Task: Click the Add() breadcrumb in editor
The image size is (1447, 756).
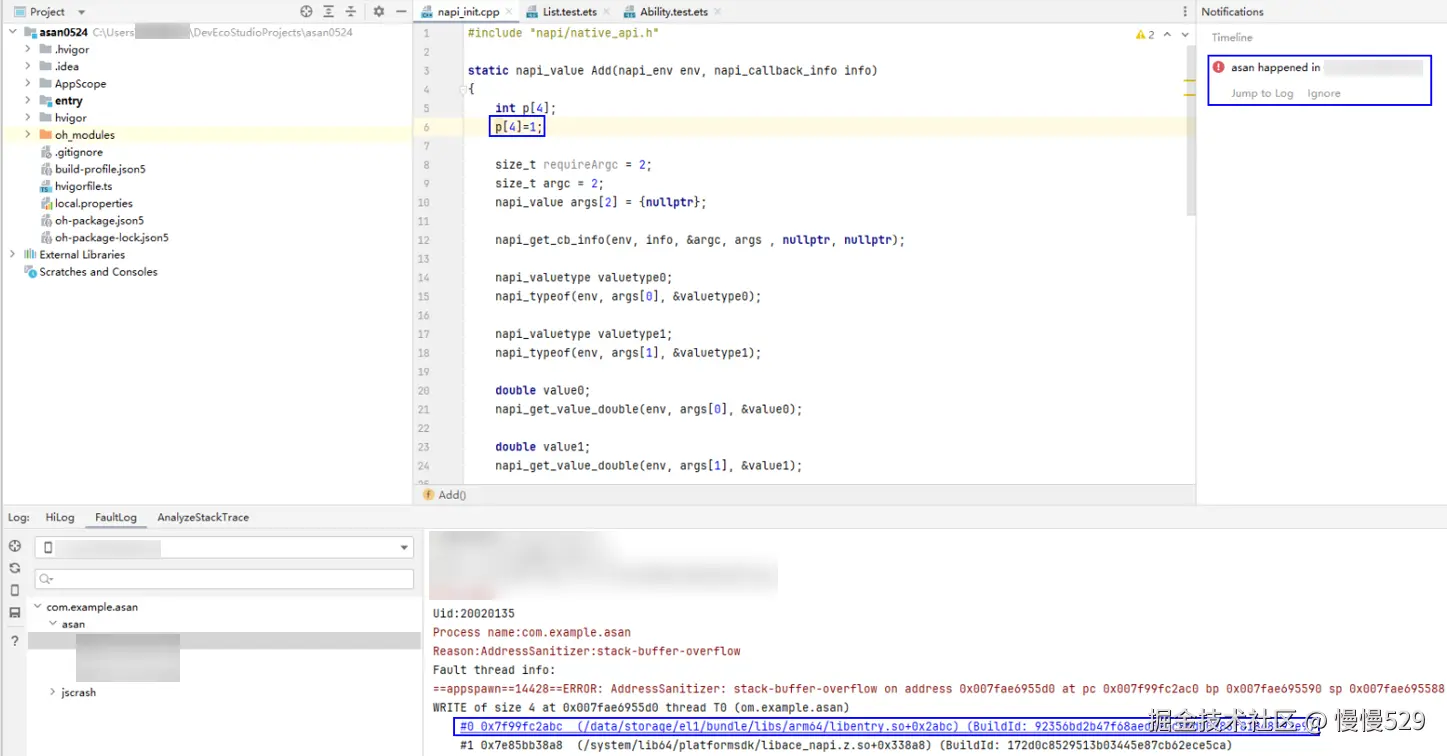Action: tap(452, 495)
